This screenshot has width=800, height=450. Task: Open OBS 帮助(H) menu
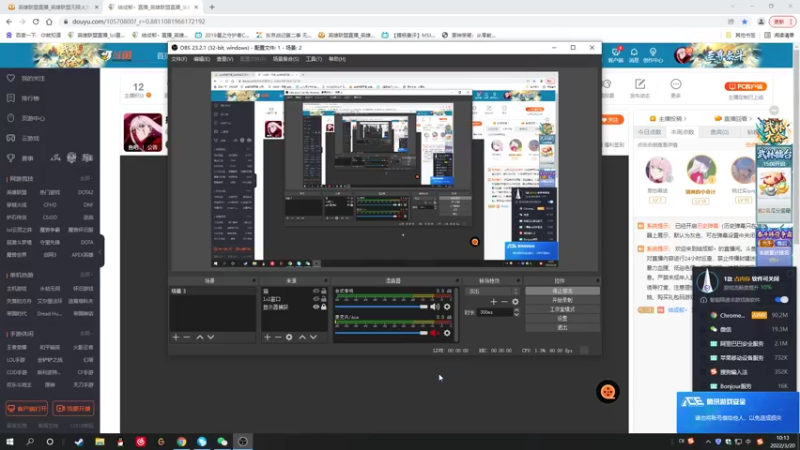[337, 59]
